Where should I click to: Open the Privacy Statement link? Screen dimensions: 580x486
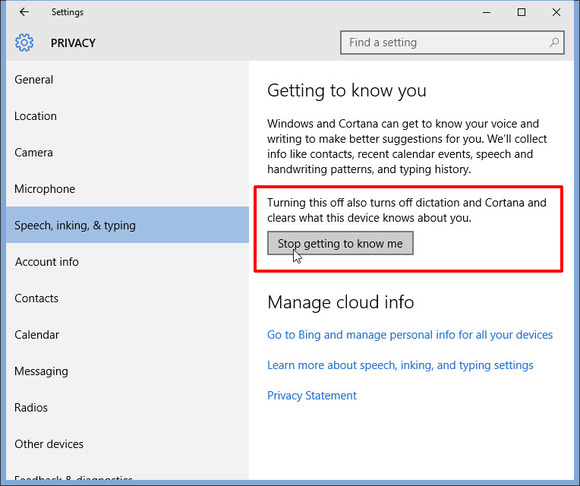point(312,395)
